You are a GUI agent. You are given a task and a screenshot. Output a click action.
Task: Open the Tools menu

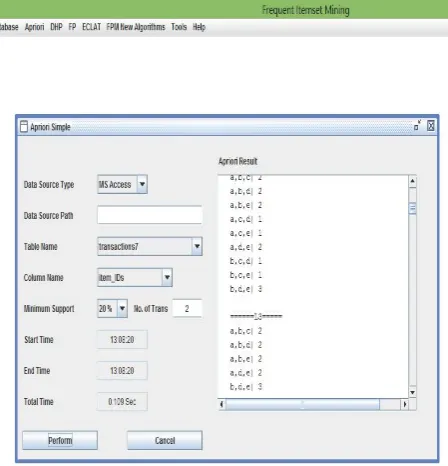tap(179, 27)
